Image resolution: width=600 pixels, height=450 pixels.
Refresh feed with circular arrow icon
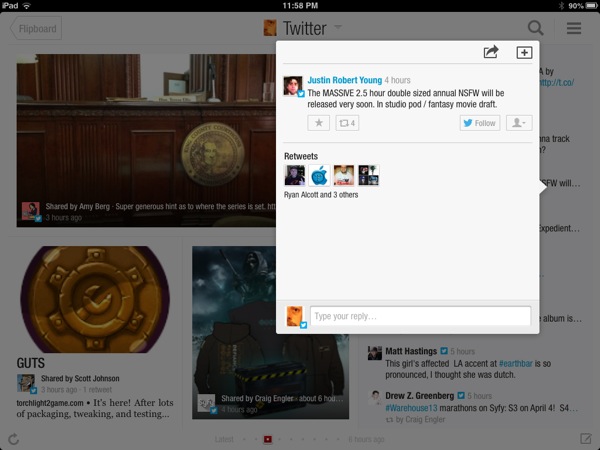(13, 439)
